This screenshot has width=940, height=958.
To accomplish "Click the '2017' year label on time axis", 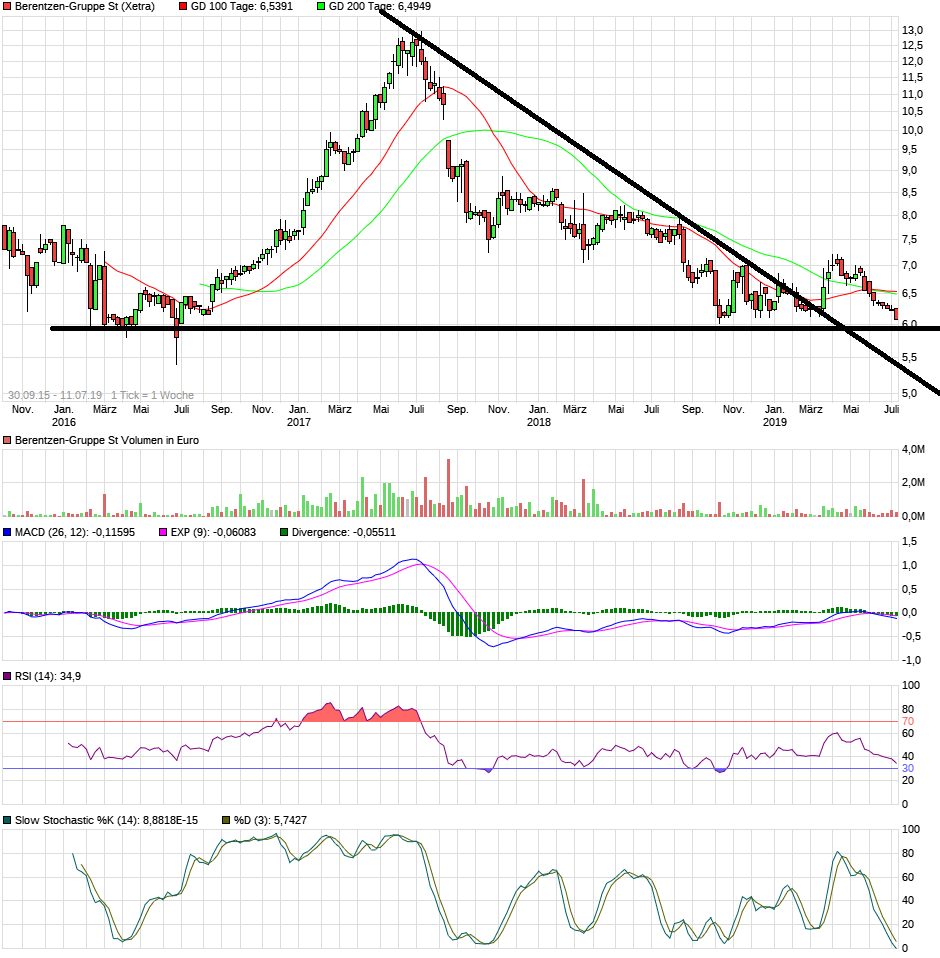I will [299, 422].
